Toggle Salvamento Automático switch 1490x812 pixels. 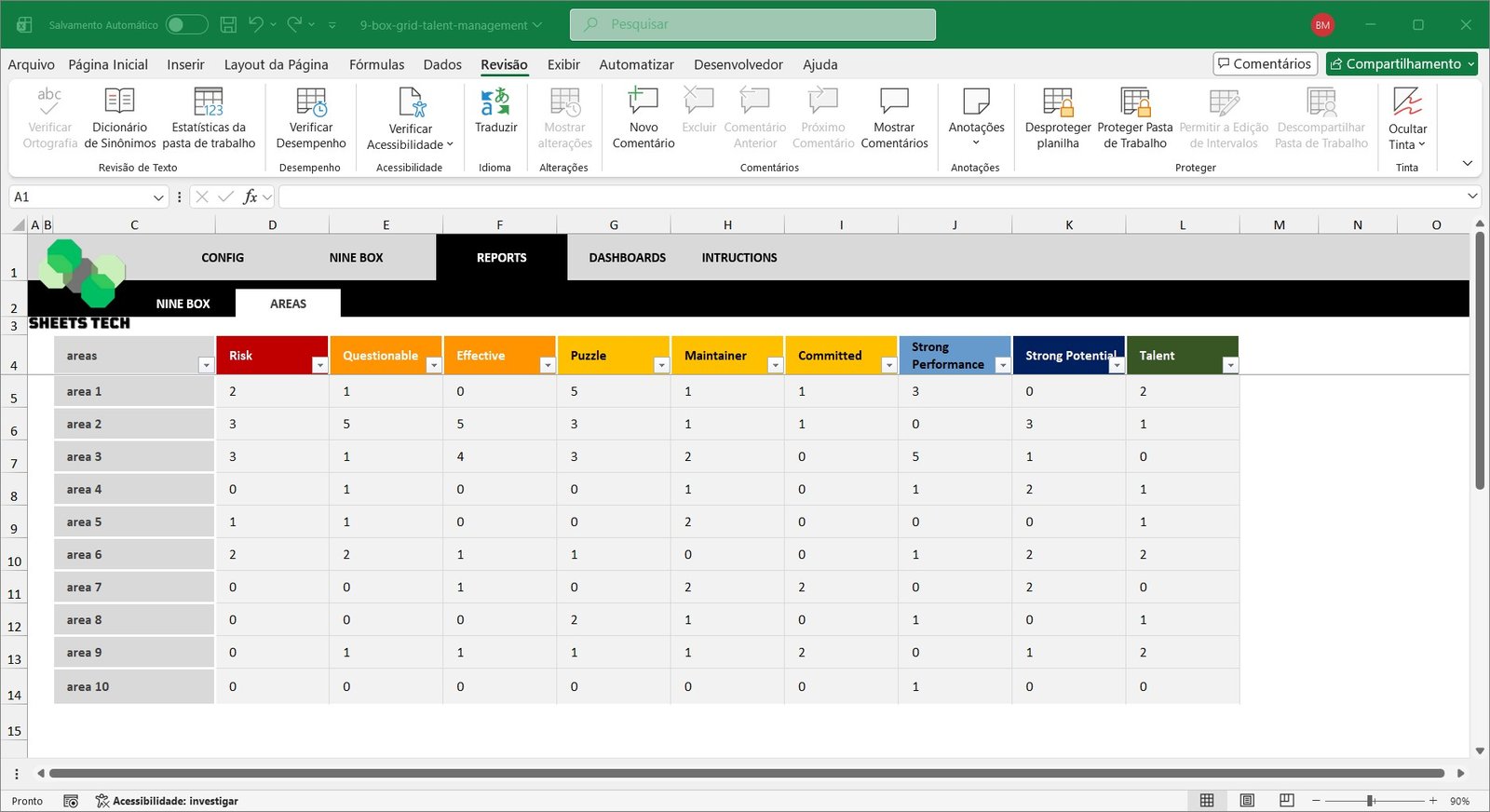(186, 25)
